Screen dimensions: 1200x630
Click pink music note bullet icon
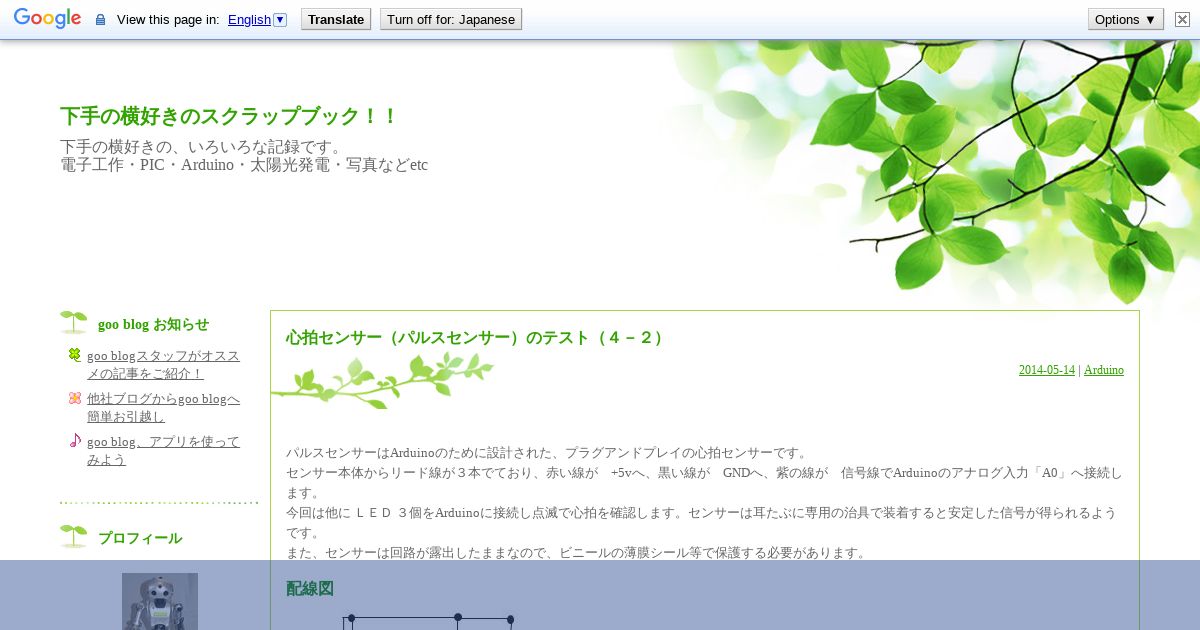pos(74,440)
